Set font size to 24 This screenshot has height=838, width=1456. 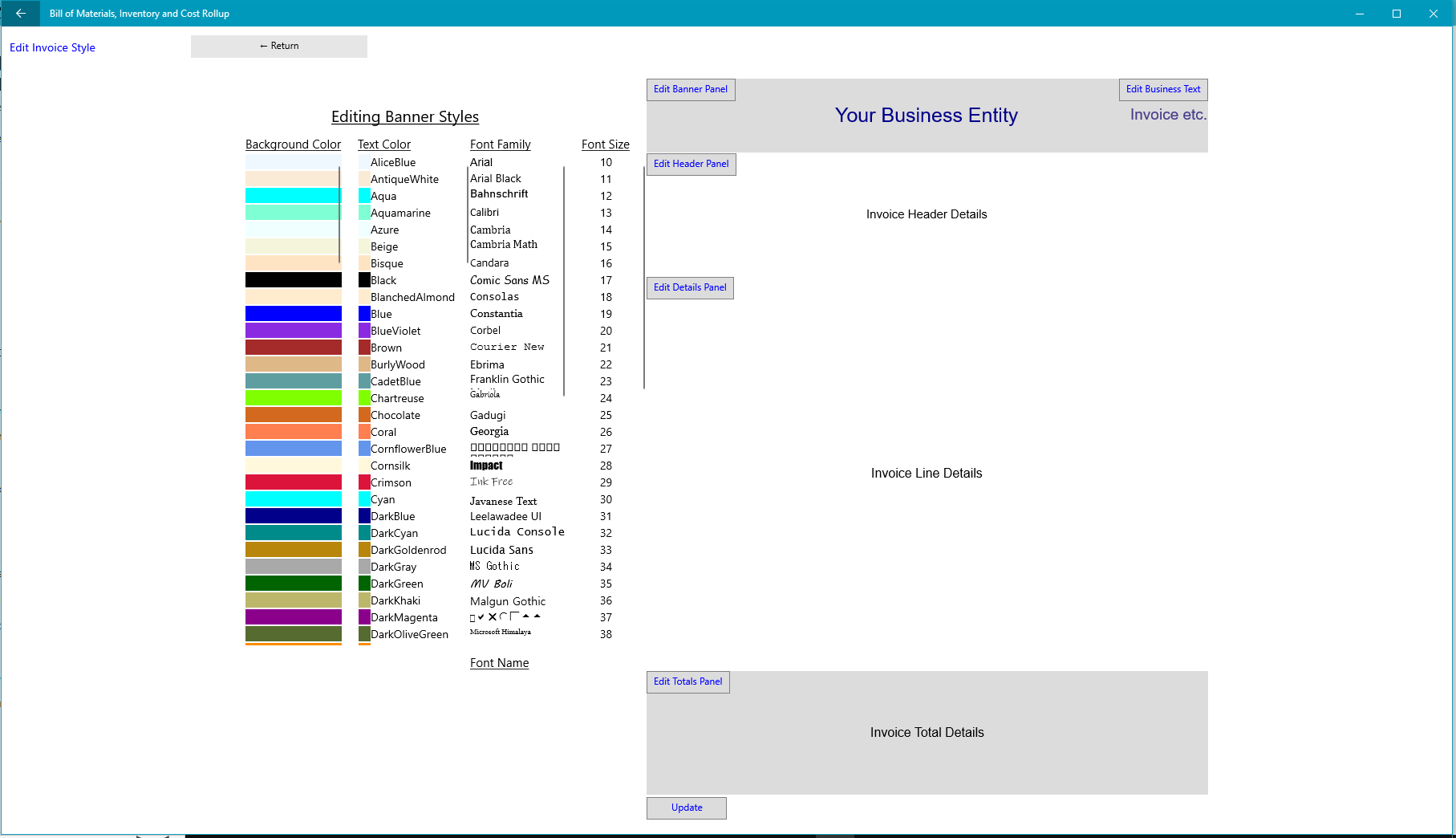(x=606, y=398)
